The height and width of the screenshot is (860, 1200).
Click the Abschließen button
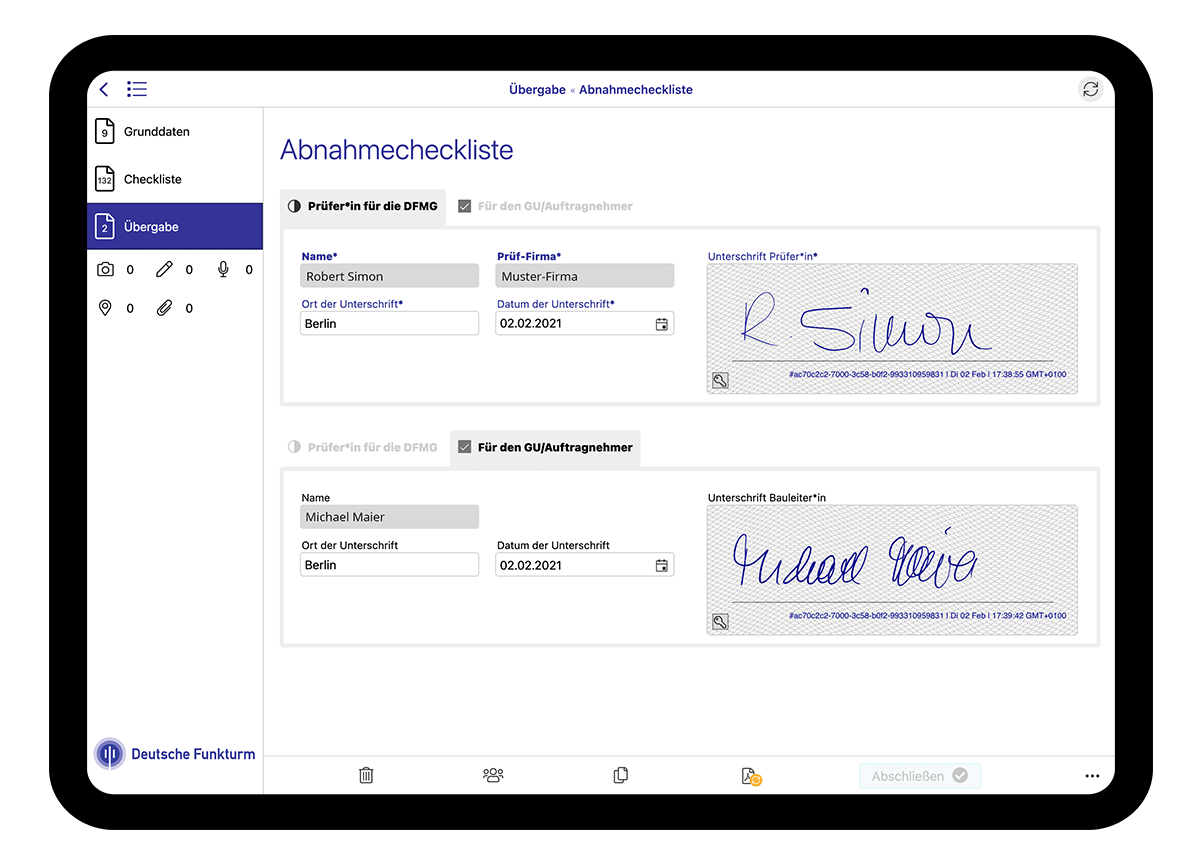tap(919, 776)
